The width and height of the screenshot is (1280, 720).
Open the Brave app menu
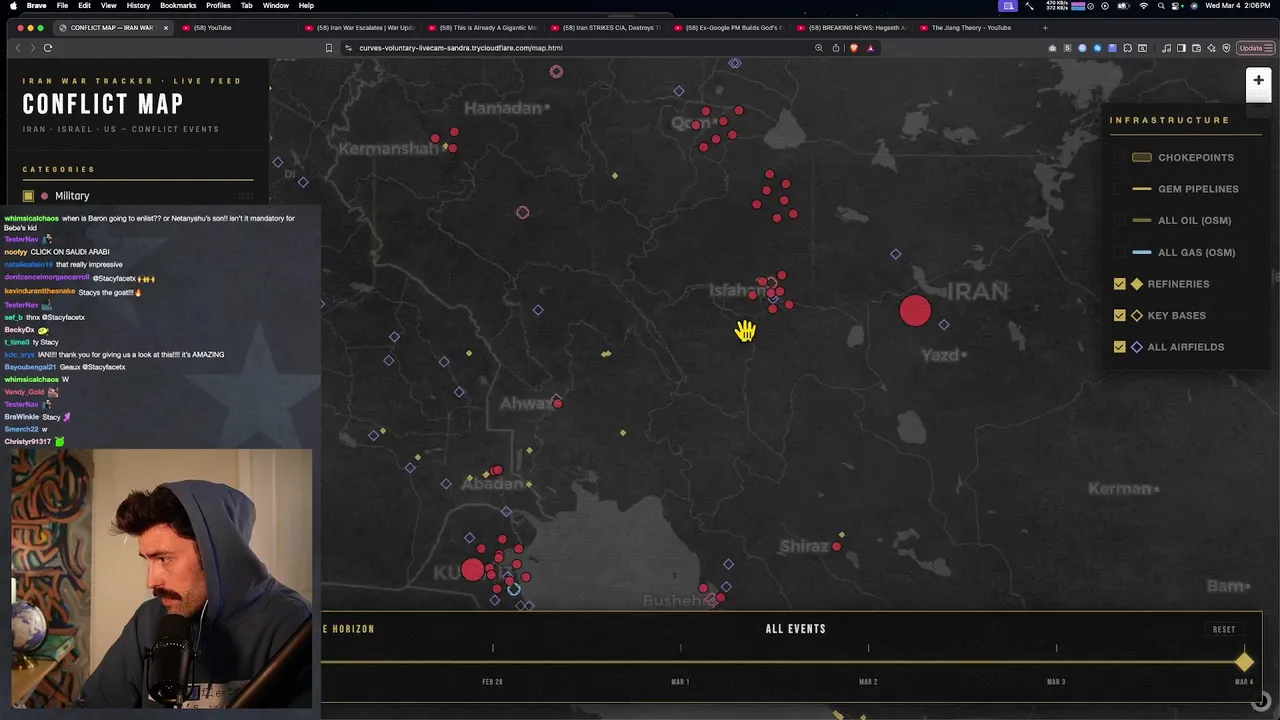37,6
